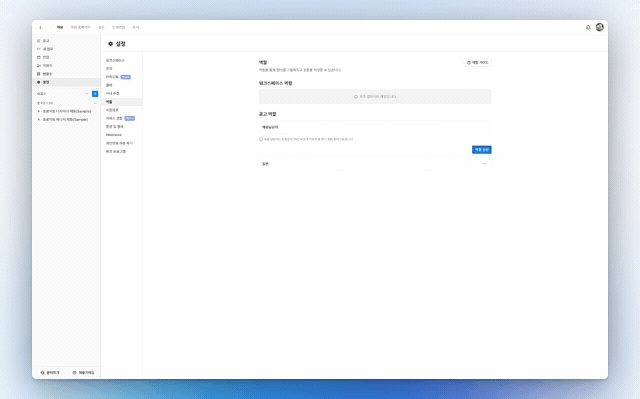The image size is (640, 399).
Task: Click the 이용가이드 help icon
Action: [75, 373]
